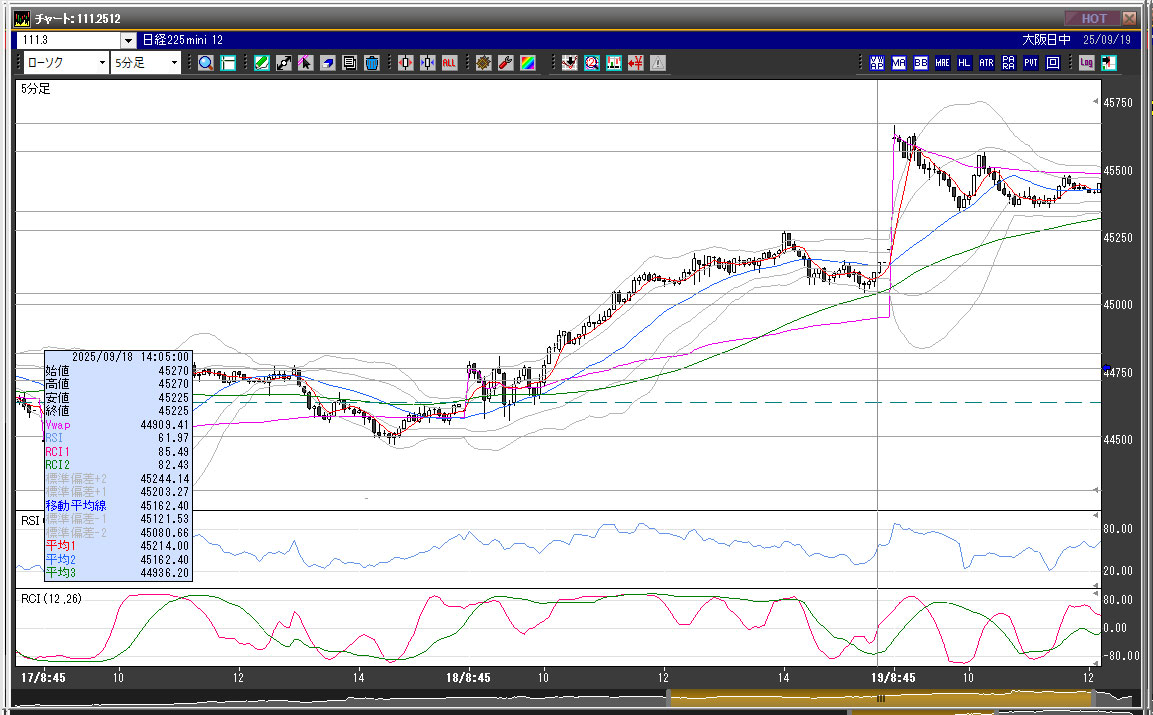Select the pencil drawing tool icon
The width and height of the screenshot is (1153, 715).
click(261, 62)
